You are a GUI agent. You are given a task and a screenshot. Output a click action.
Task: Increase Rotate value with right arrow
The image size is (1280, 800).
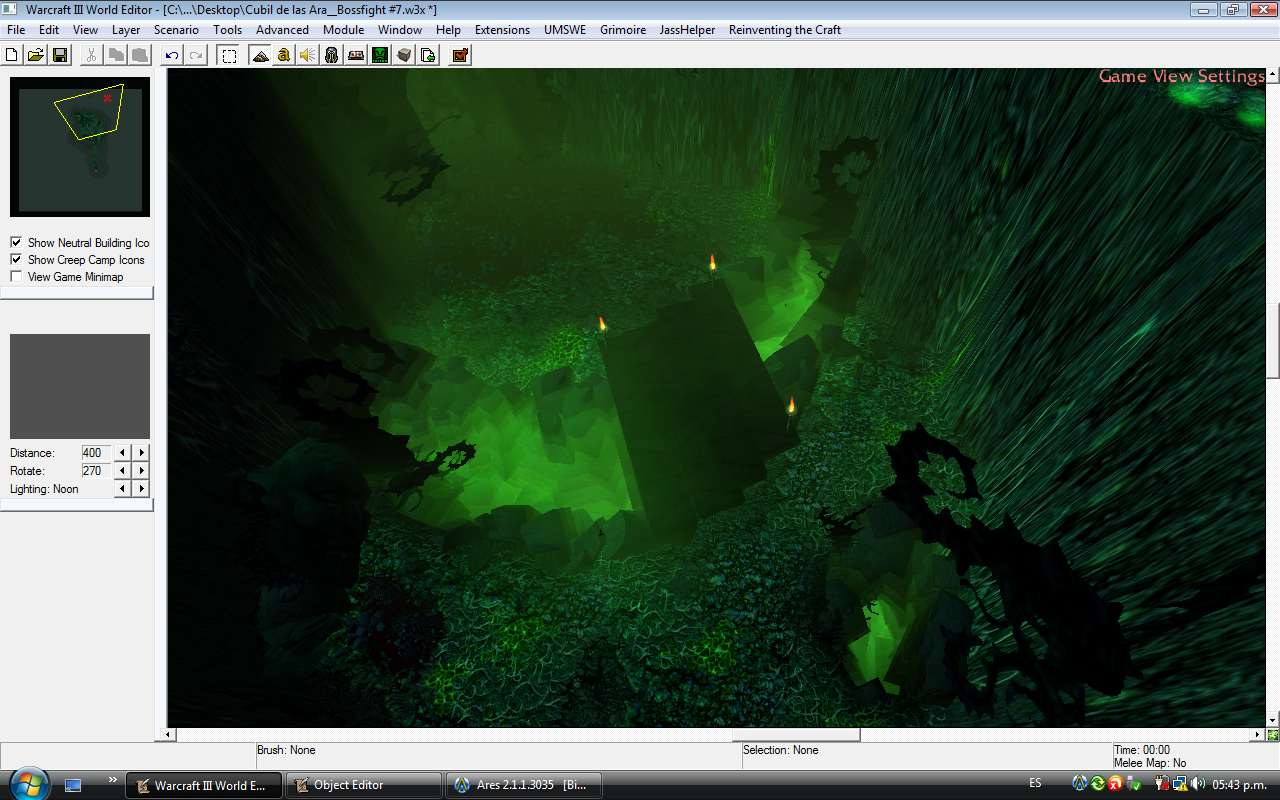click(141, 471)
